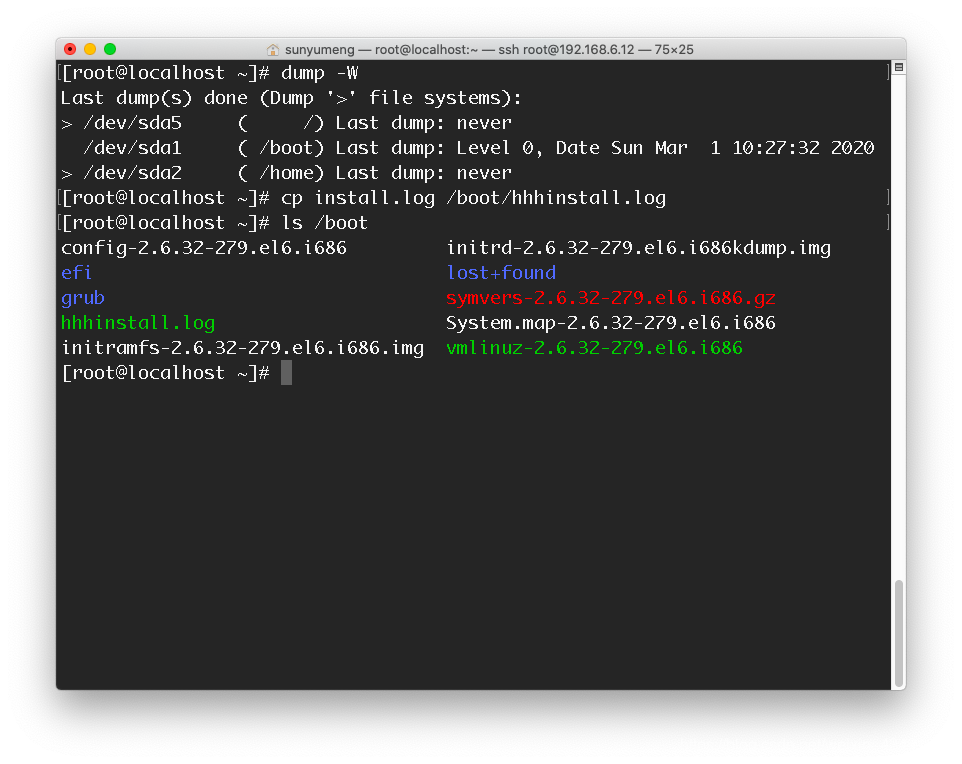
Task: Click the 'cp install.log /boot/hhhinstall.log' command
Action: (474, 198)
